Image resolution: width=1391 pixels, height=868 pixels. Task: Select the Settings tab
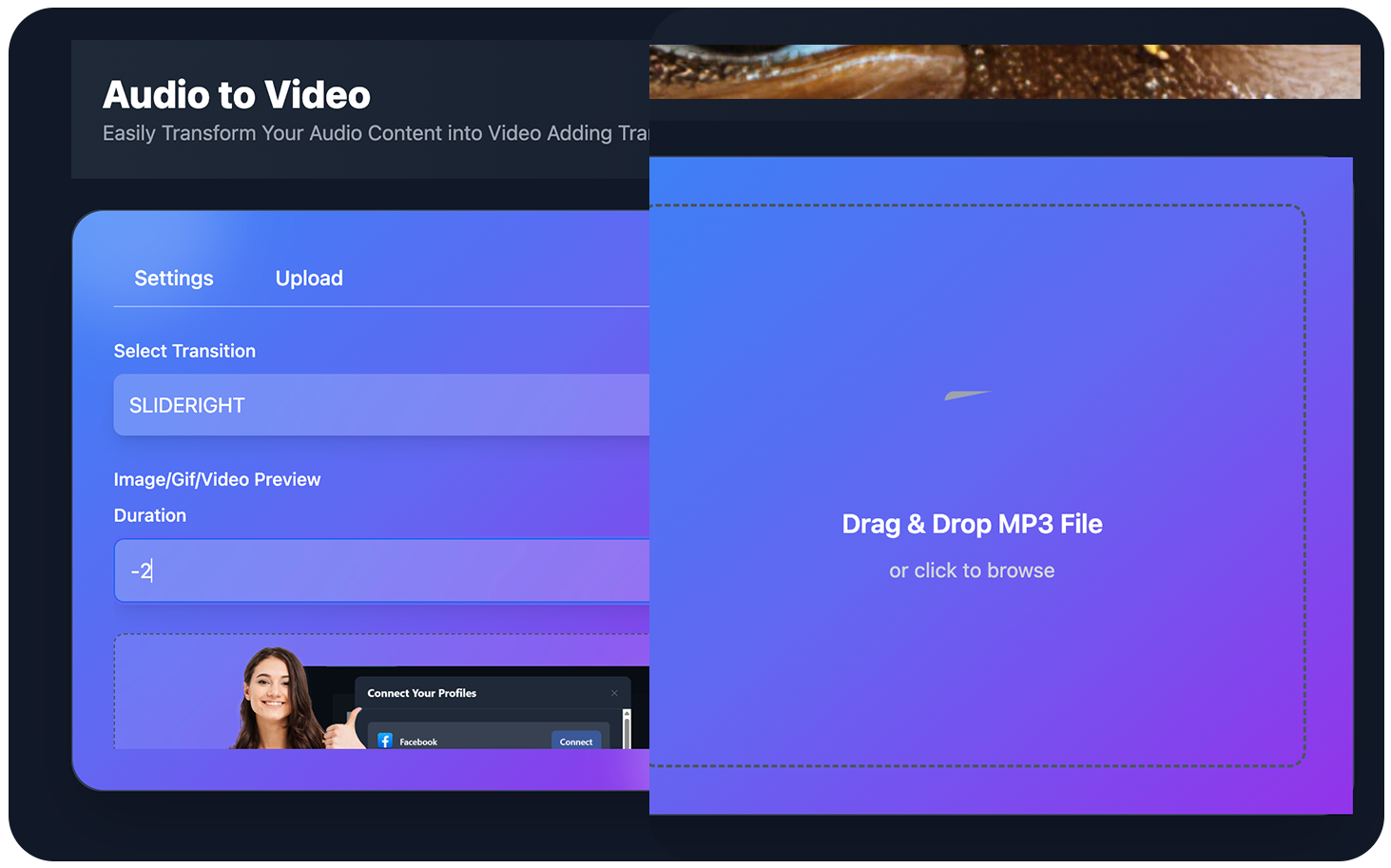point(173,278)
